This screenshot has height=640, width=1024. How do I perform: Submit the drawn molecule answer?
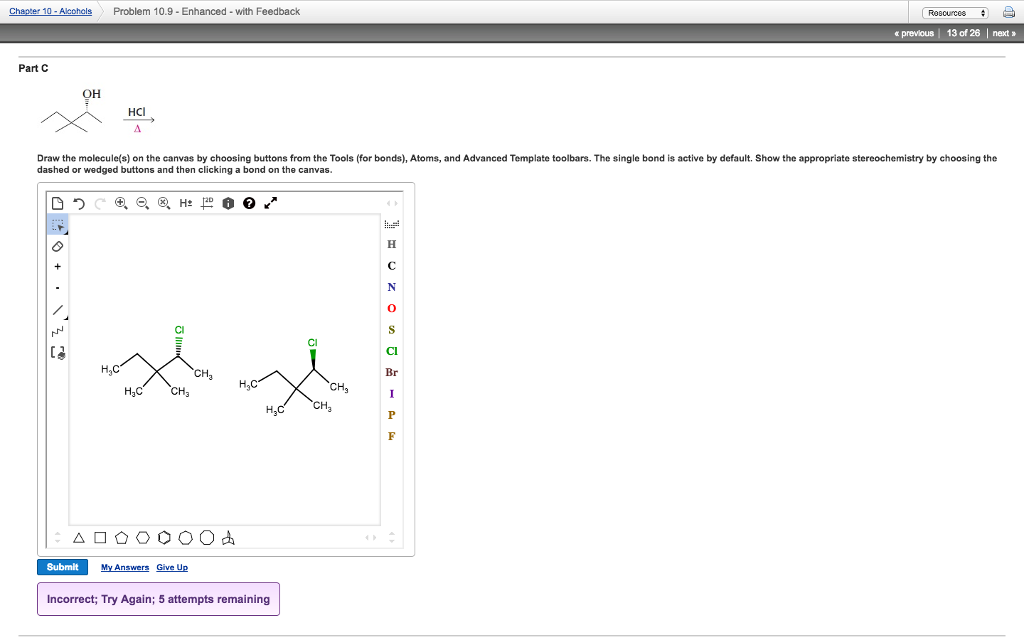click(x=62, y=566)
